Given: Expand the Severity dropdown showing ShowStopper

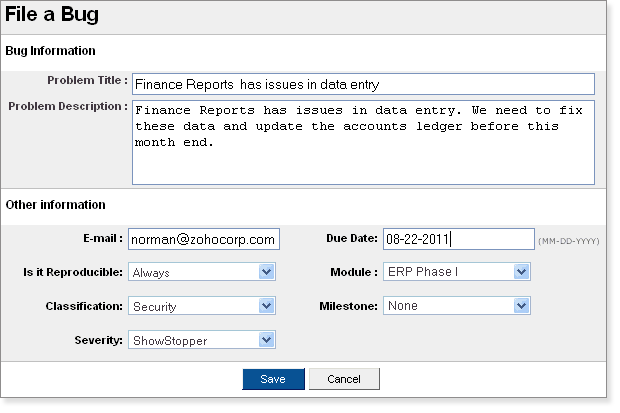Looking at the screenshot, I should pyautogui.click(x=202, y=340).
